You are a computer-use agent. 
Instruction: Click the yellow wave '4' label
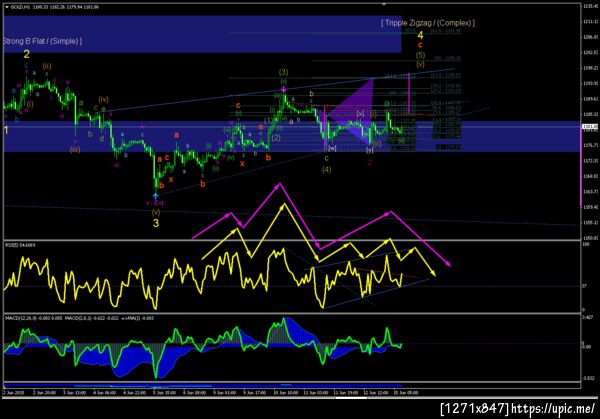(420, 36)
